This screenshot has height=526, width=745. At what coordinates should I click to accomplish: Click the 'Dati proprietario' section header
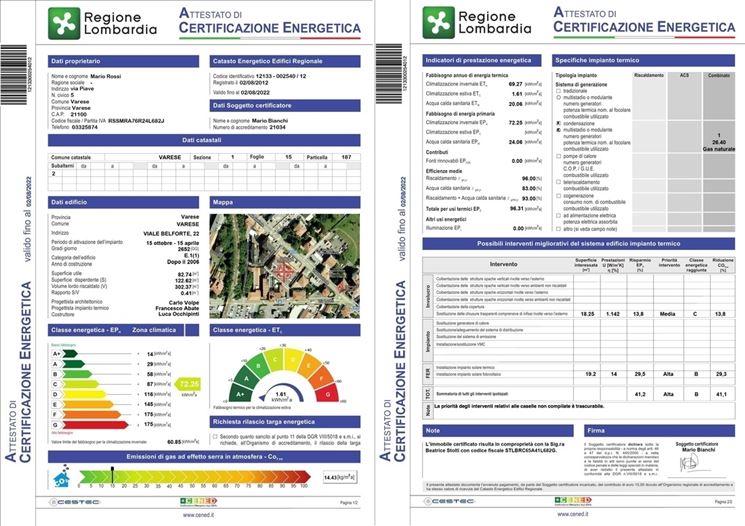click(124, 61)
